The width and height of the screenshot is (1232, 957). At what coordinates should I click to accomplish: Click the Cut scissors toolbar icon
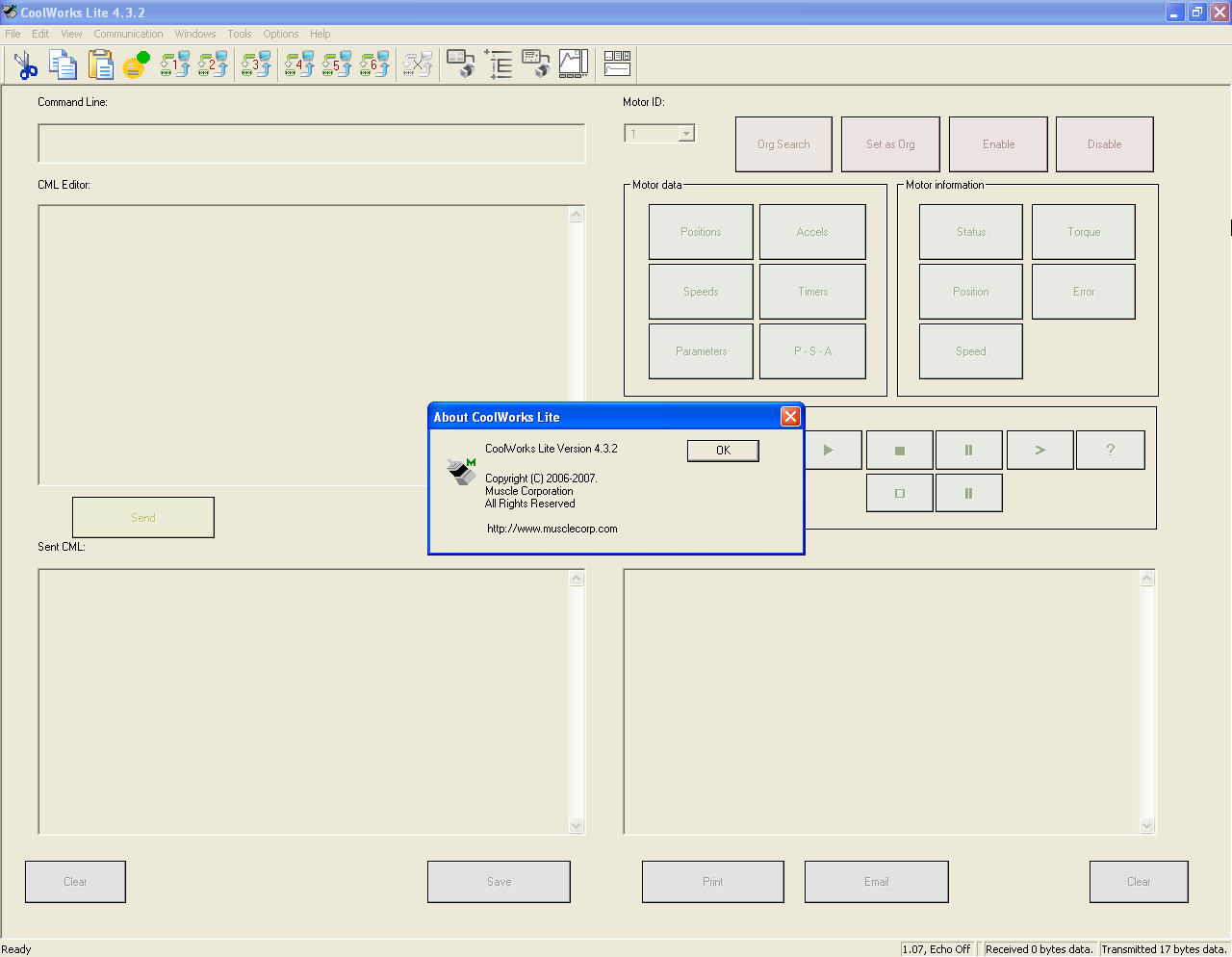[25, 65]
